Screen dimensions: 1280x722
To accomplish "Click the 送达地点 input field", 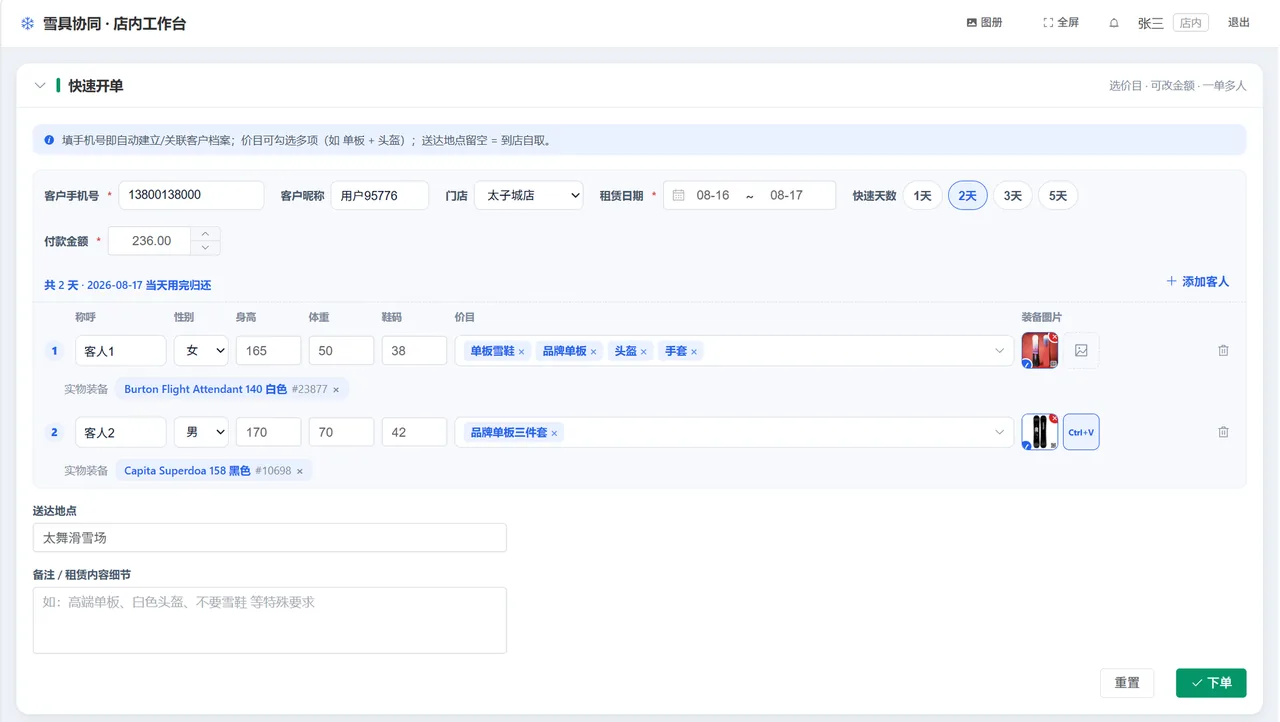I will [x=270, y=538].
